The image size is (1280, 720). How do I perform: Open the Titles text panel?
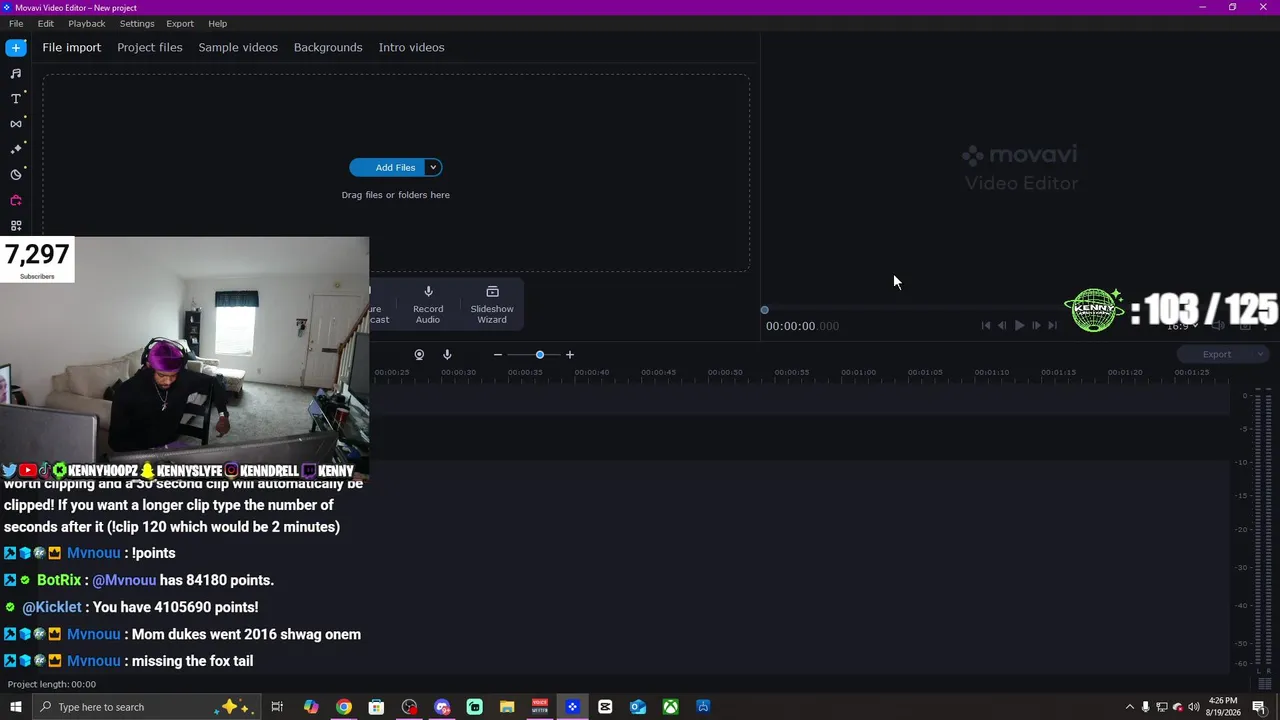[16, 98]
